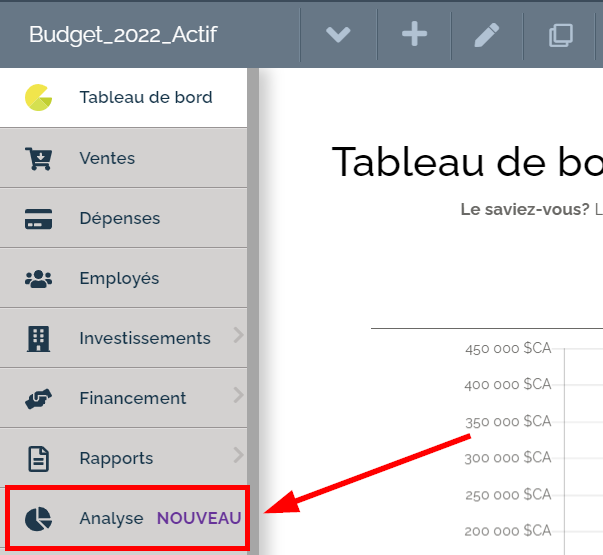This screenshot has height=555, width=603.
Task: Open the Ventes section
Action: click(123, 158)
